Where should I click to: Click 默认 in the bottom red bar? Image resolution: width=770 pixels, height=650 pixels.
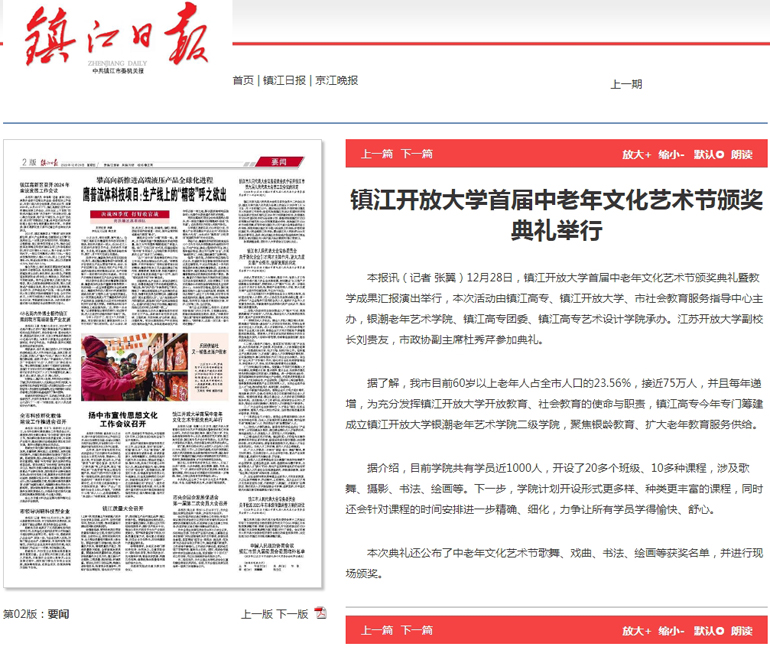pyautogui.click(x=709, y=630)
